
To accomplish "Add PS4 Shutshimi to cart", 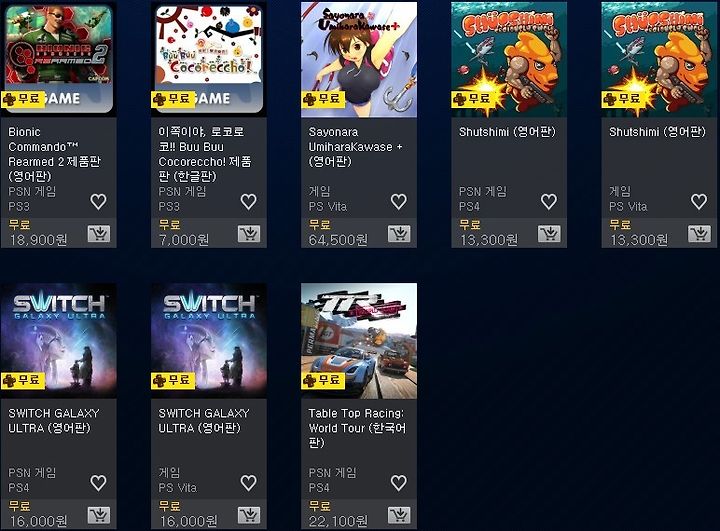I will tap(549, 234).
